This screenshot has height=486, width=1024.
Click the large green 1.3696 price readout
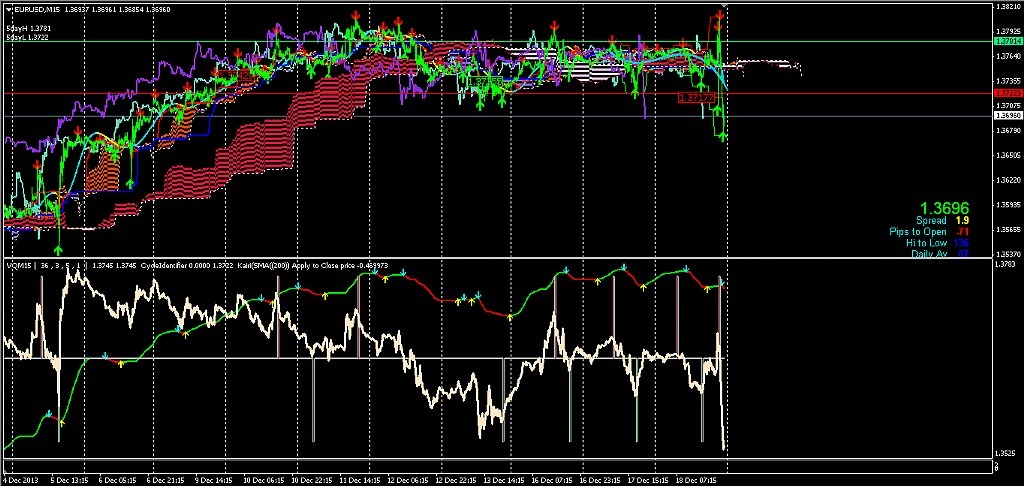944,208
